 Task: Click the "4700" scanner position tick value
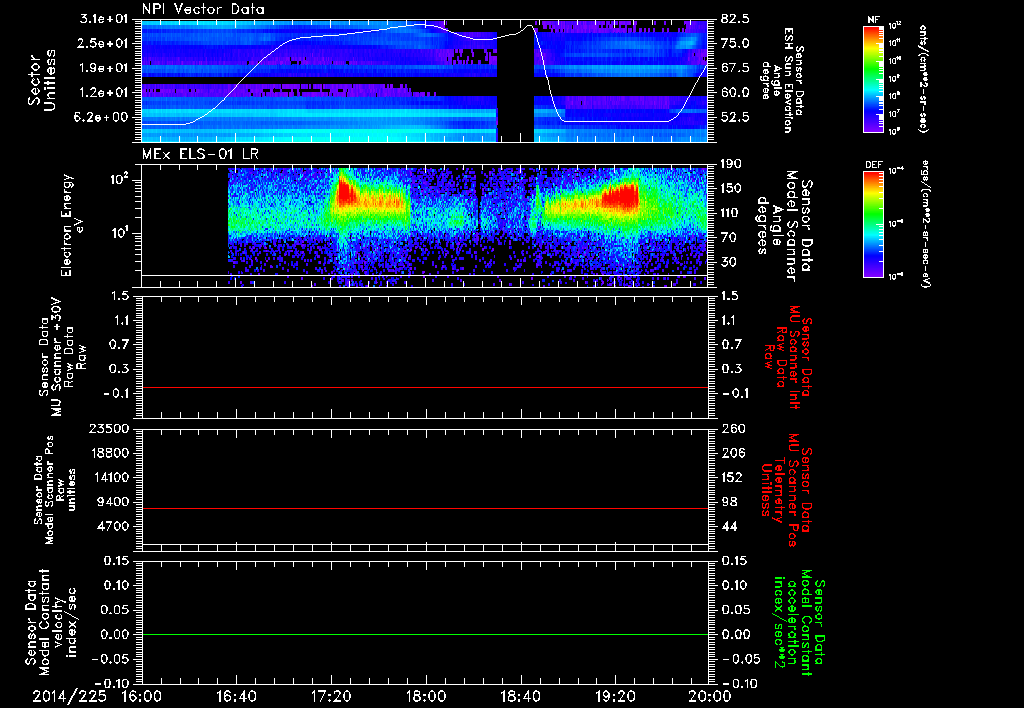coord(113,526)
